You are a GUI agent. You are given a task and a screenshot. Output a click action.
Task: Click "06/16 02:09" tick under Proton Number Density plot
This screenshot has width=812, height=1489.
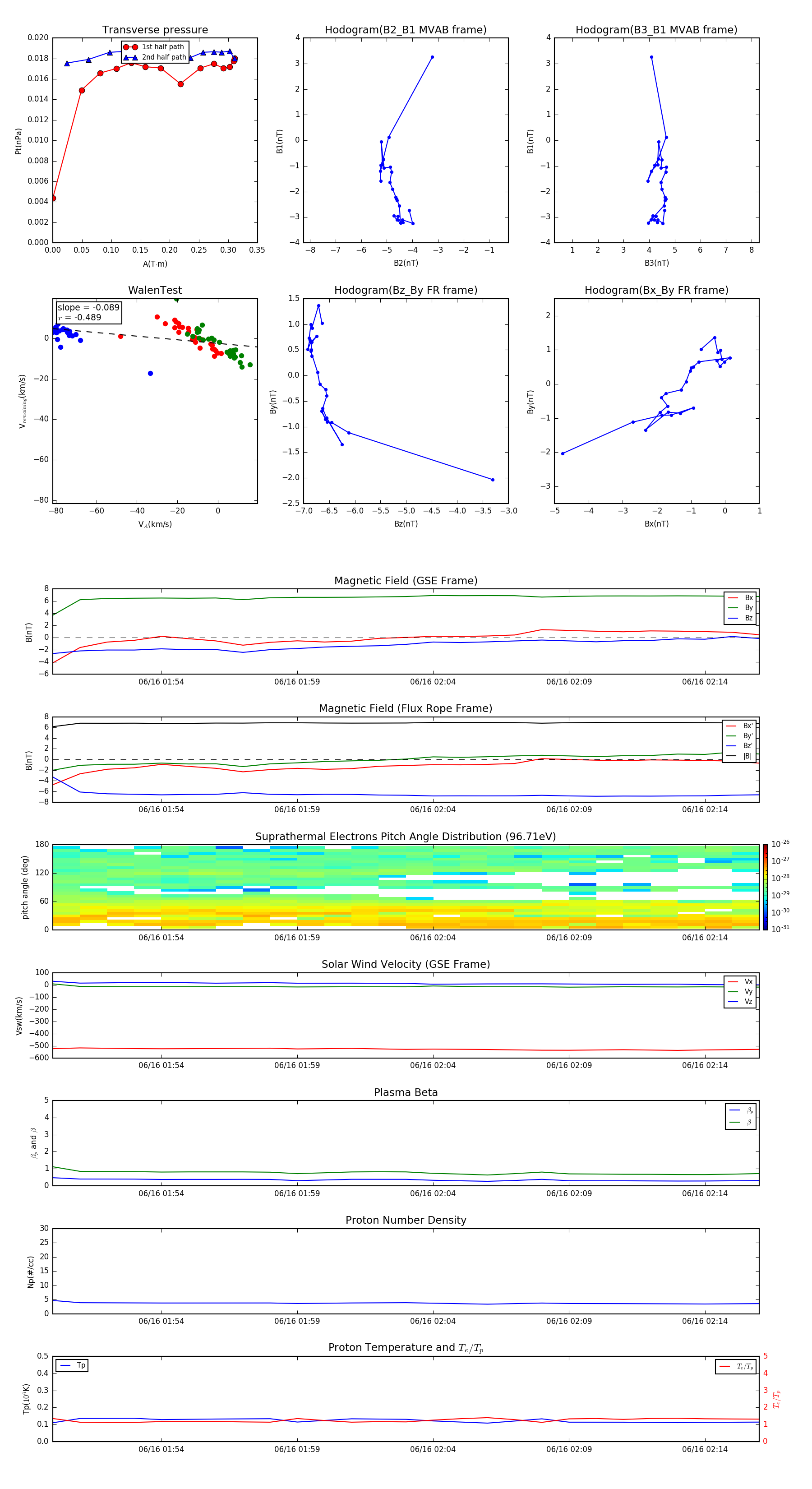pos(569,1321)
